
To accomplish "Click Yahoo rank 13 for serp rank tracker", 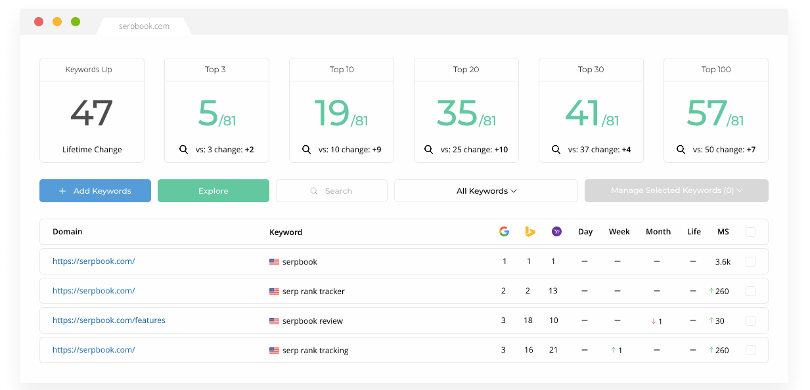I will pos(553,291).
